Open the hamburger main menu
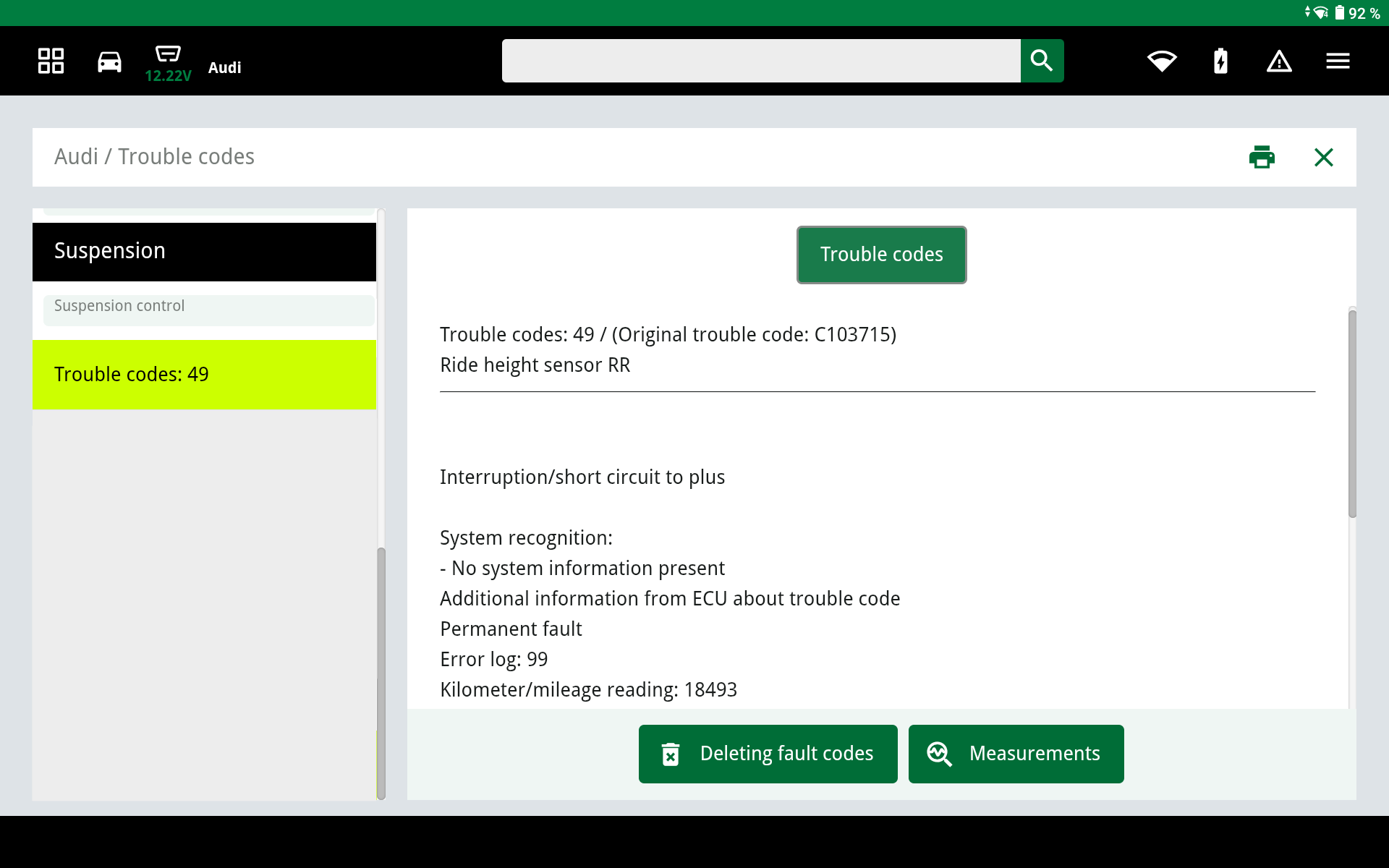1389x868 pixels. 1338,61
